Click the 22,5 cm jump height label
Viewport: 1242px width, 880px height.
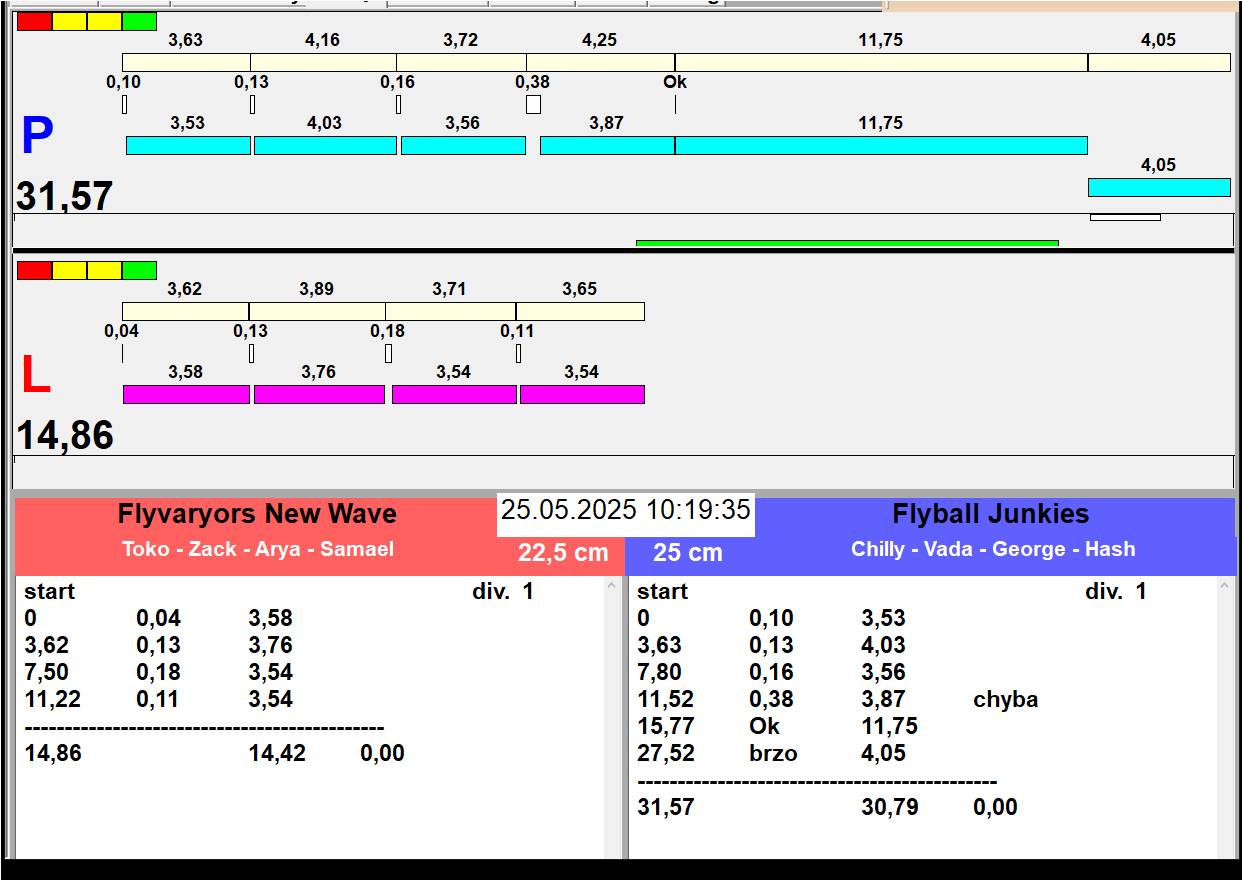pos(563,553)
